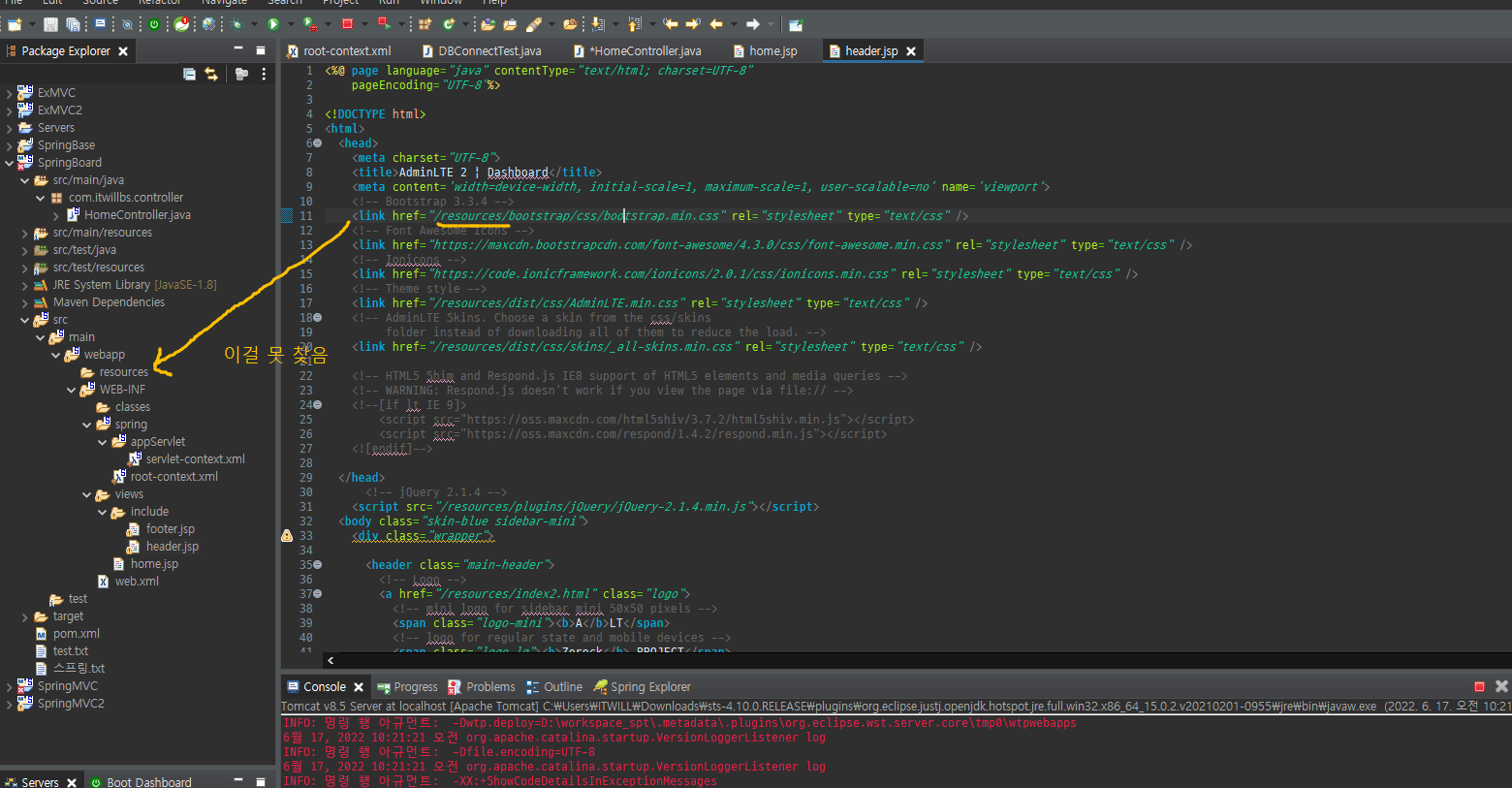Open the dropdown next to New icon

[32, 24]
